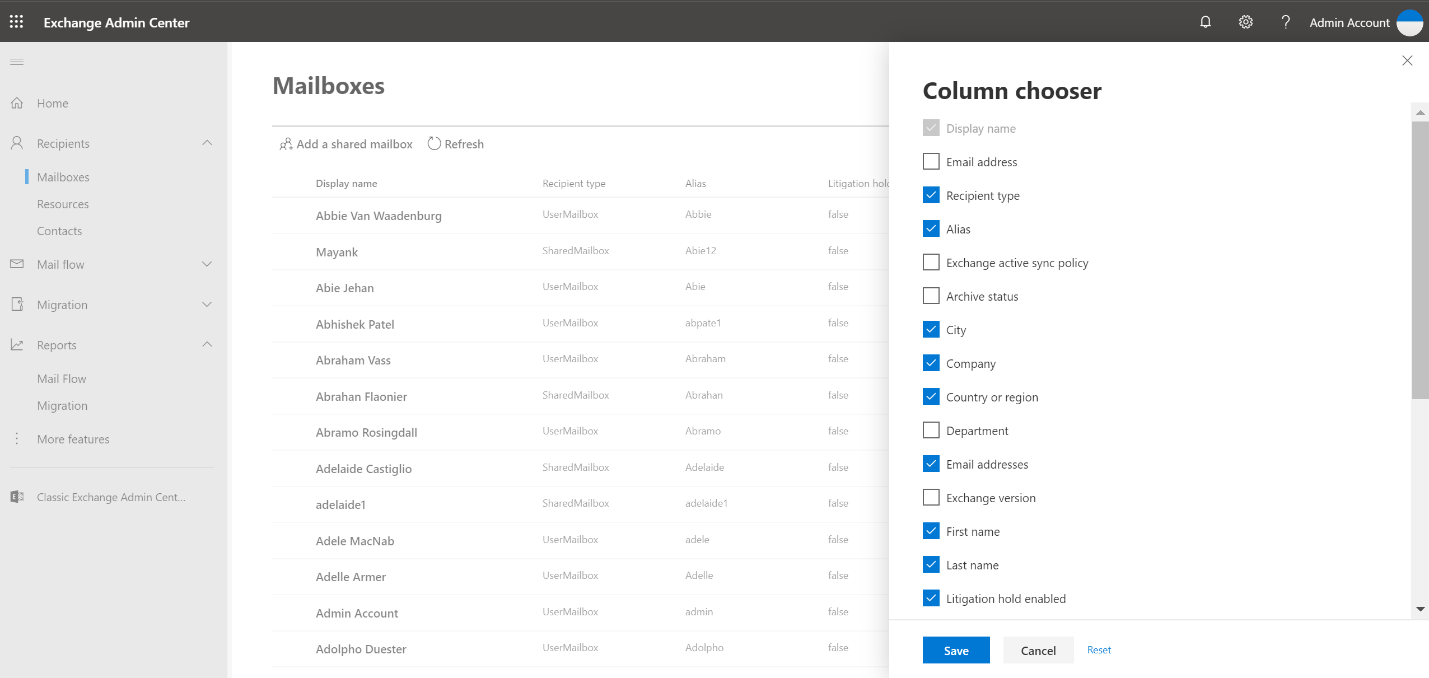This screenshot has height=678, width=1429.
Task: Open Resources under Recipients
Action: click(x=63, y=204)
